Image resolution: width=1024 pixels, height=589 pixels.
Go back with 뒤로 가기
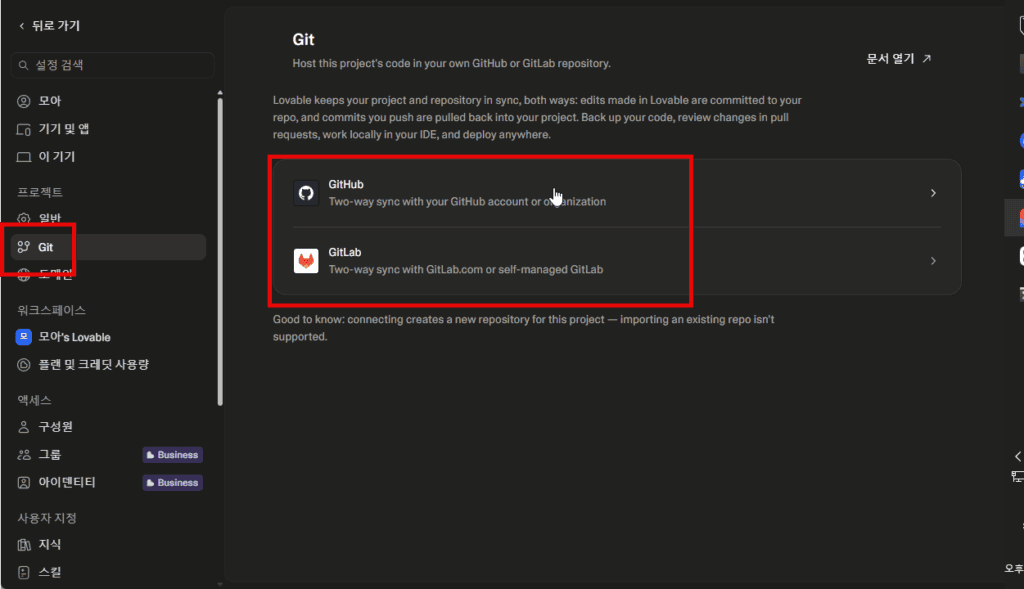tap(50, 25)
